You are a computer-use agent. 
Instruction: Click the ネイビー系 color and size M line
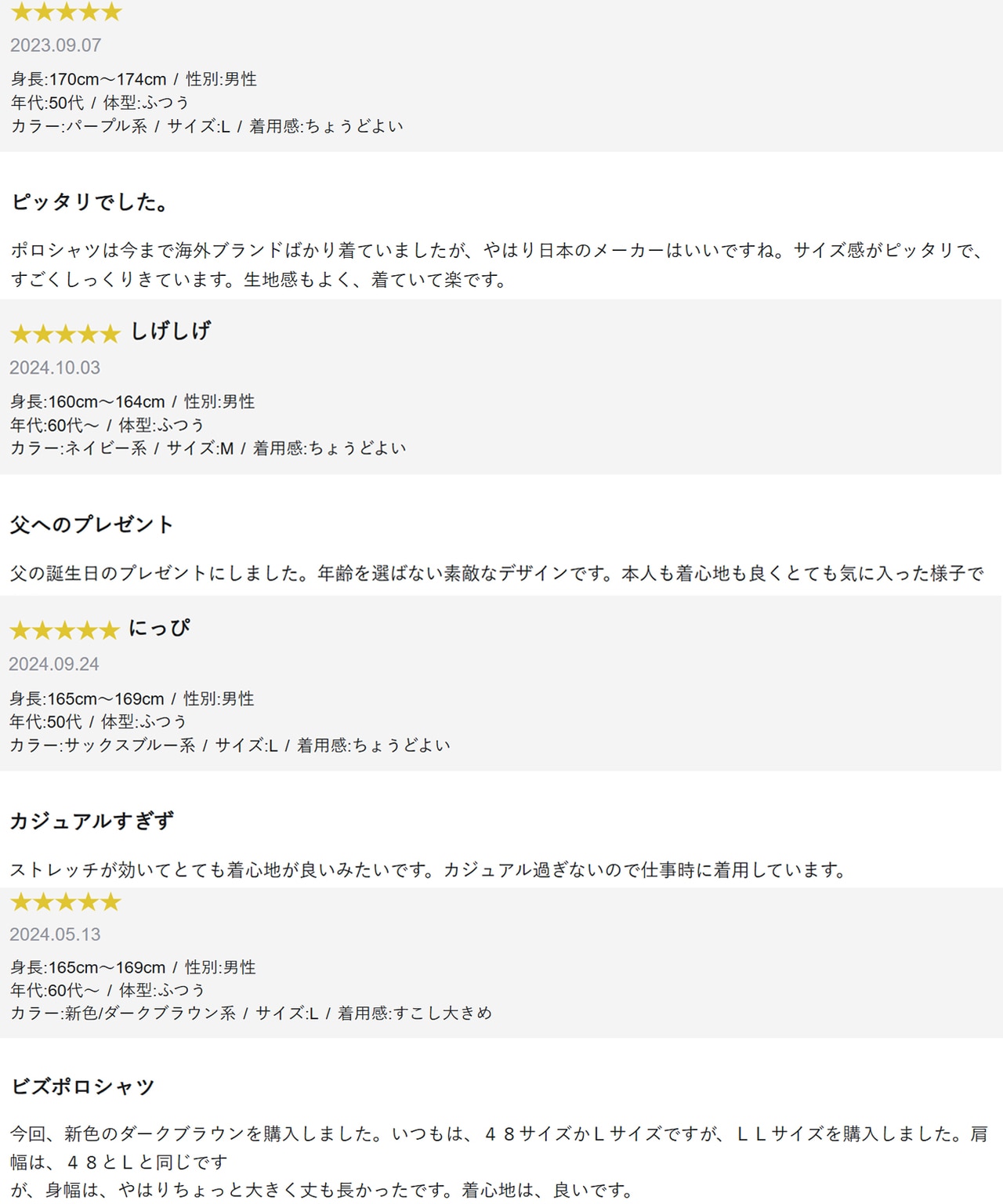pos(208,448)
